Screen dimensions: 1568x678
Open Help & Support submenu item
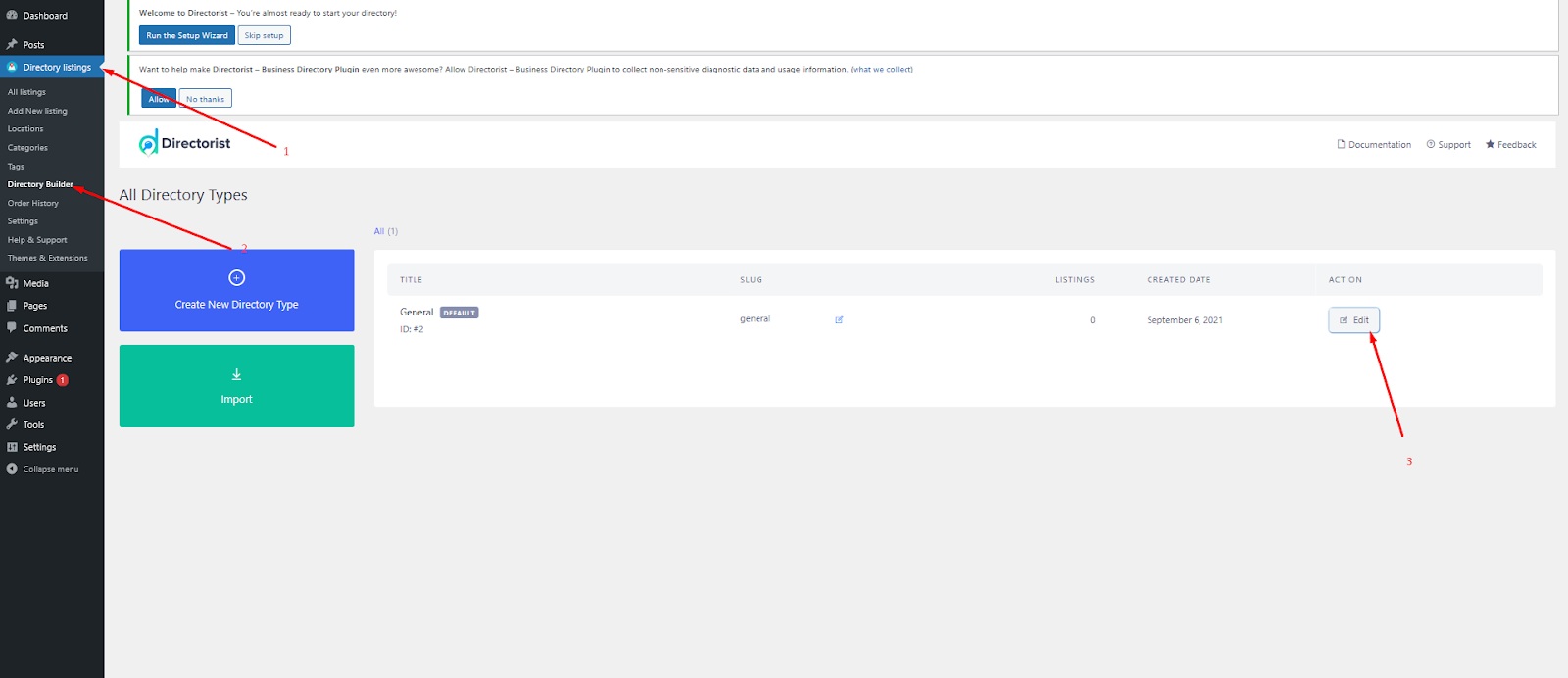37,240
